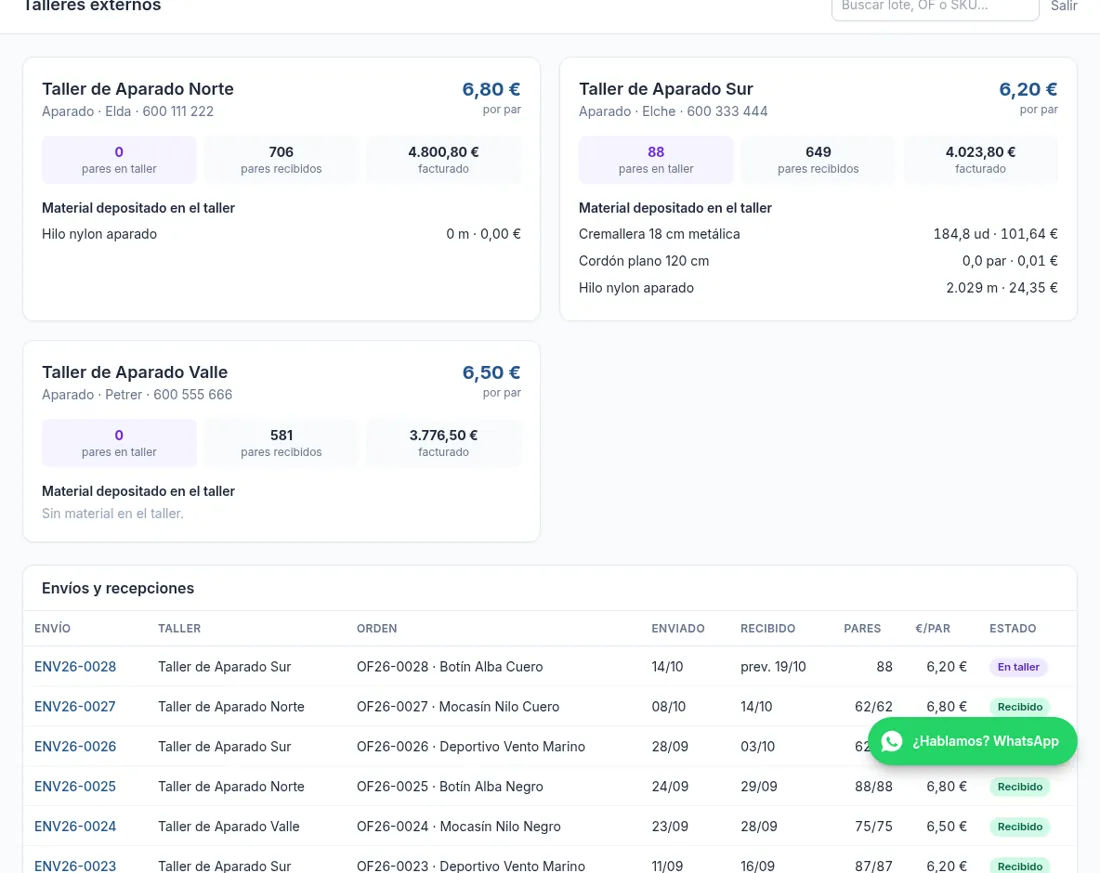The image size is (1100, 873).
Task: Click the 3.776,50 € facturado stat
Action: pos(443,443)
